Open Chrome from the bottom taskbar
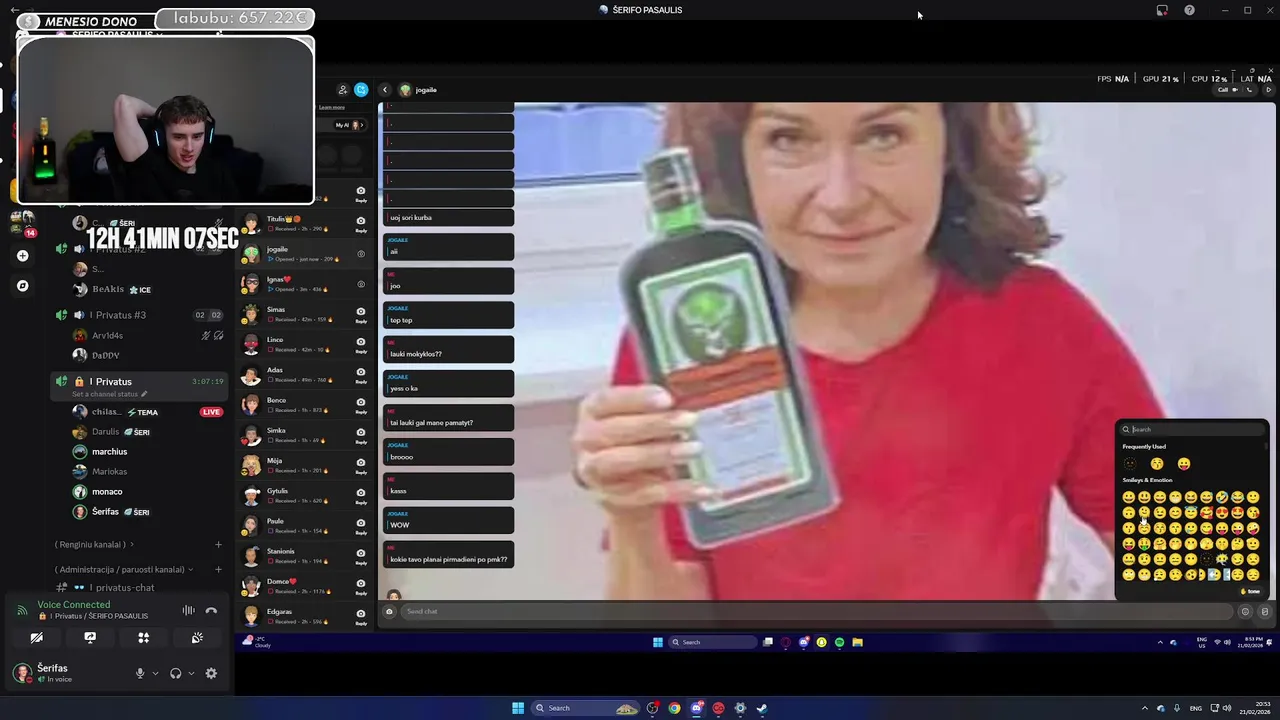 674,708
